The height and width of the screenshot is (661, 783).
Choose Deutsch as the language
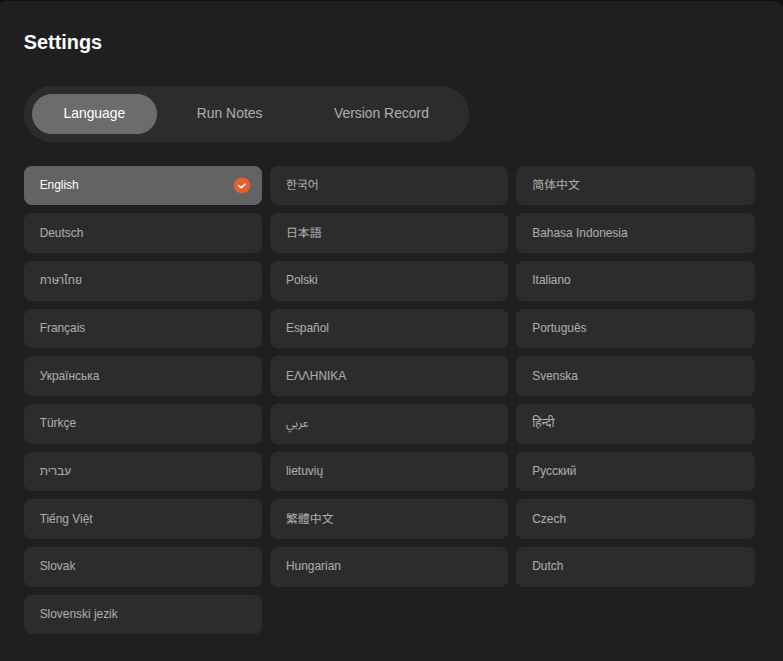(143, 233)
